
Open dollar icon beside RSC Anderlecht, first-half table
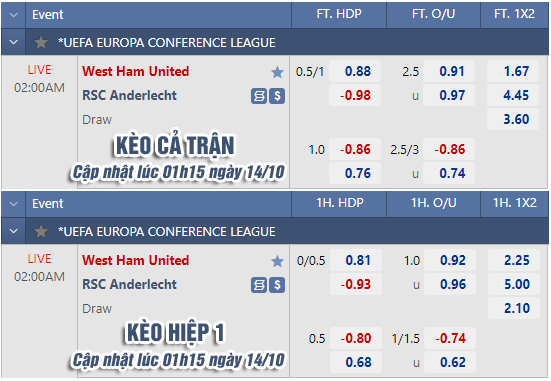277,285
